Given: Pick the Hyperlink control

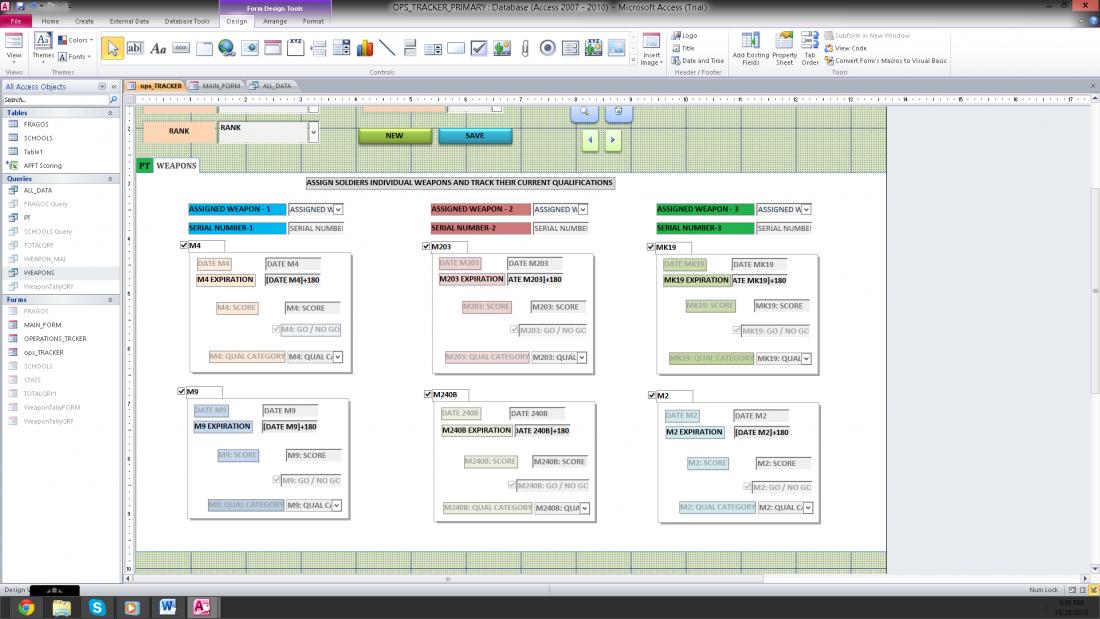Looking at the screenshot, I should click(227, 48).
